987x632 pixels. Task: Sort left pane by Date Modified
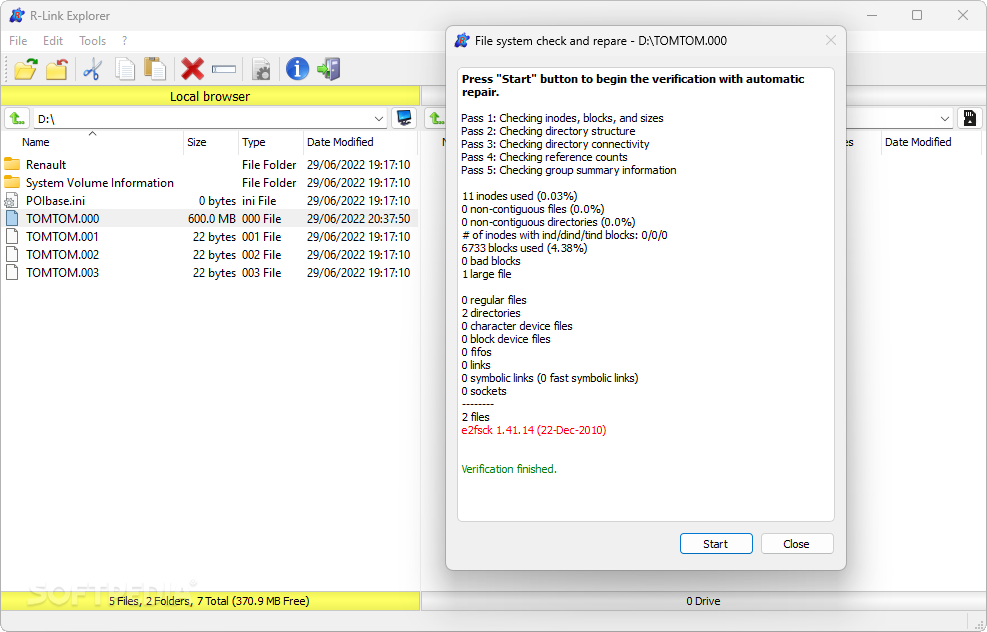(360, 142)
